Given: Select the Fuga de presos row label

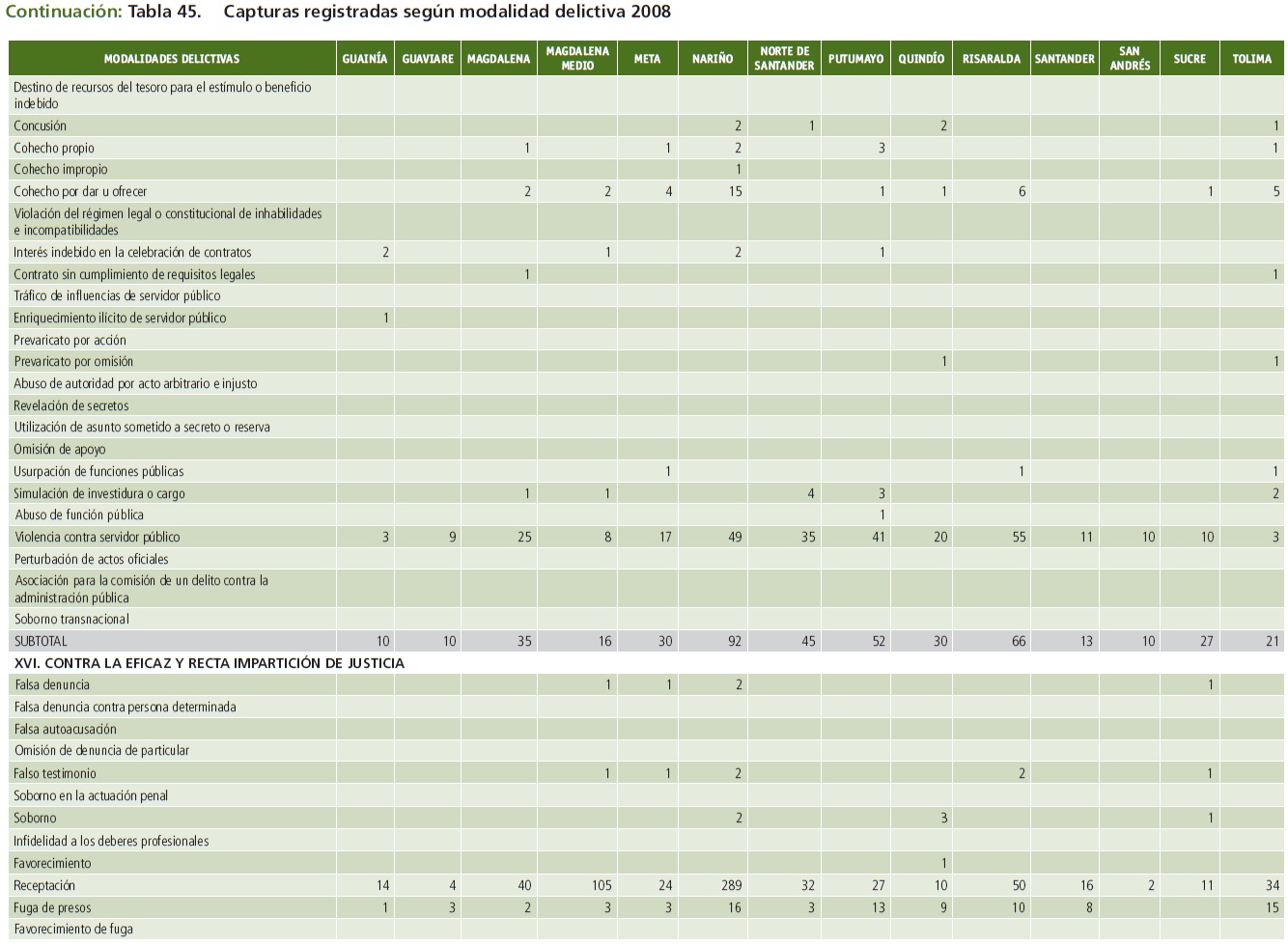Looking at the screenshot, I should tap(52, 907).
